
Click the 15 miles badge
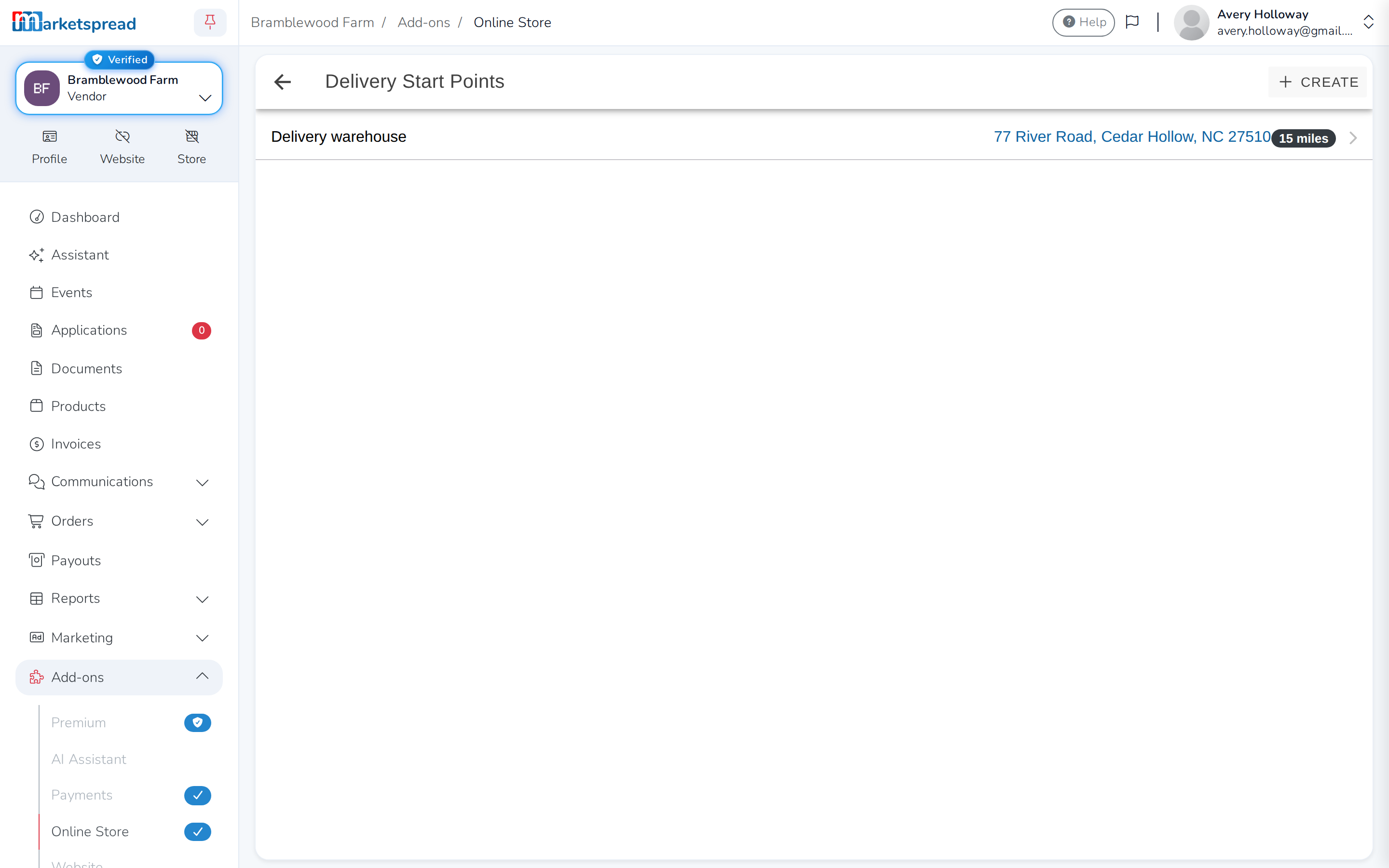point(1304,138)
